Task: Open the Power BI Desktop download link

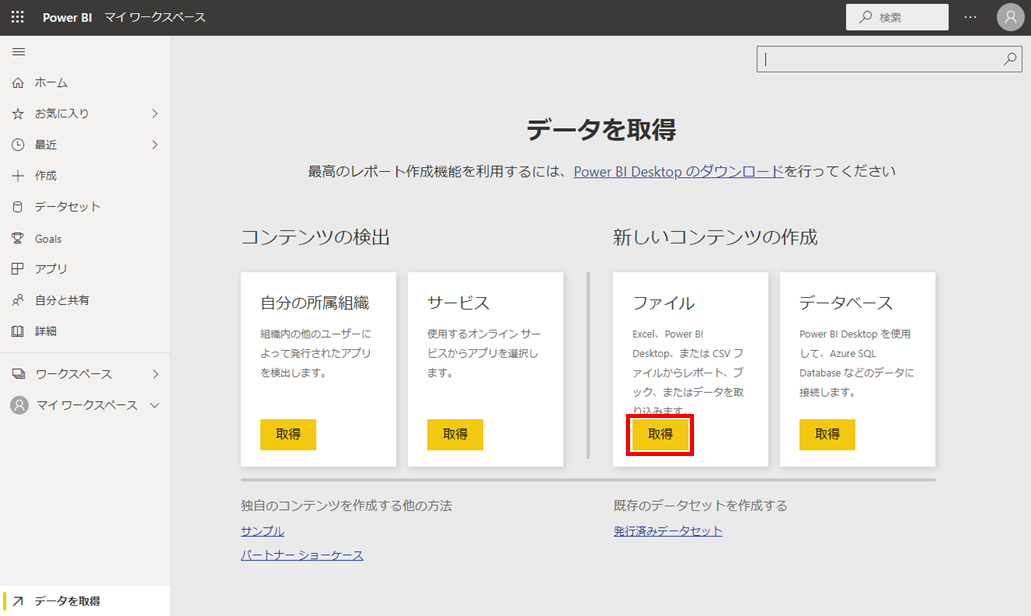Action: [x=678, y=171]
